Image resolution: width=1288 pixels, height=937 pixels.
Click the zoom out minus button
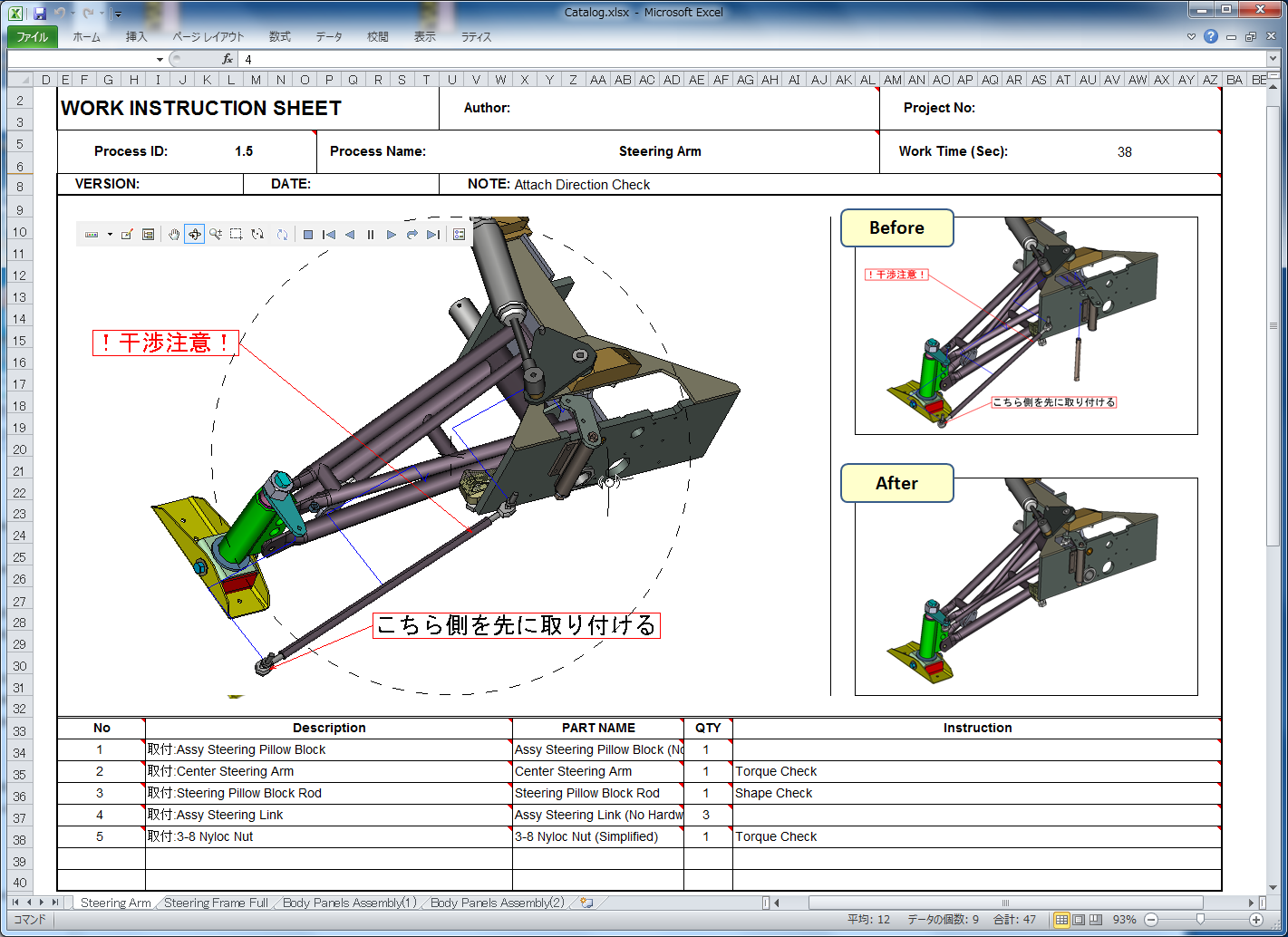pos(1151,920)
